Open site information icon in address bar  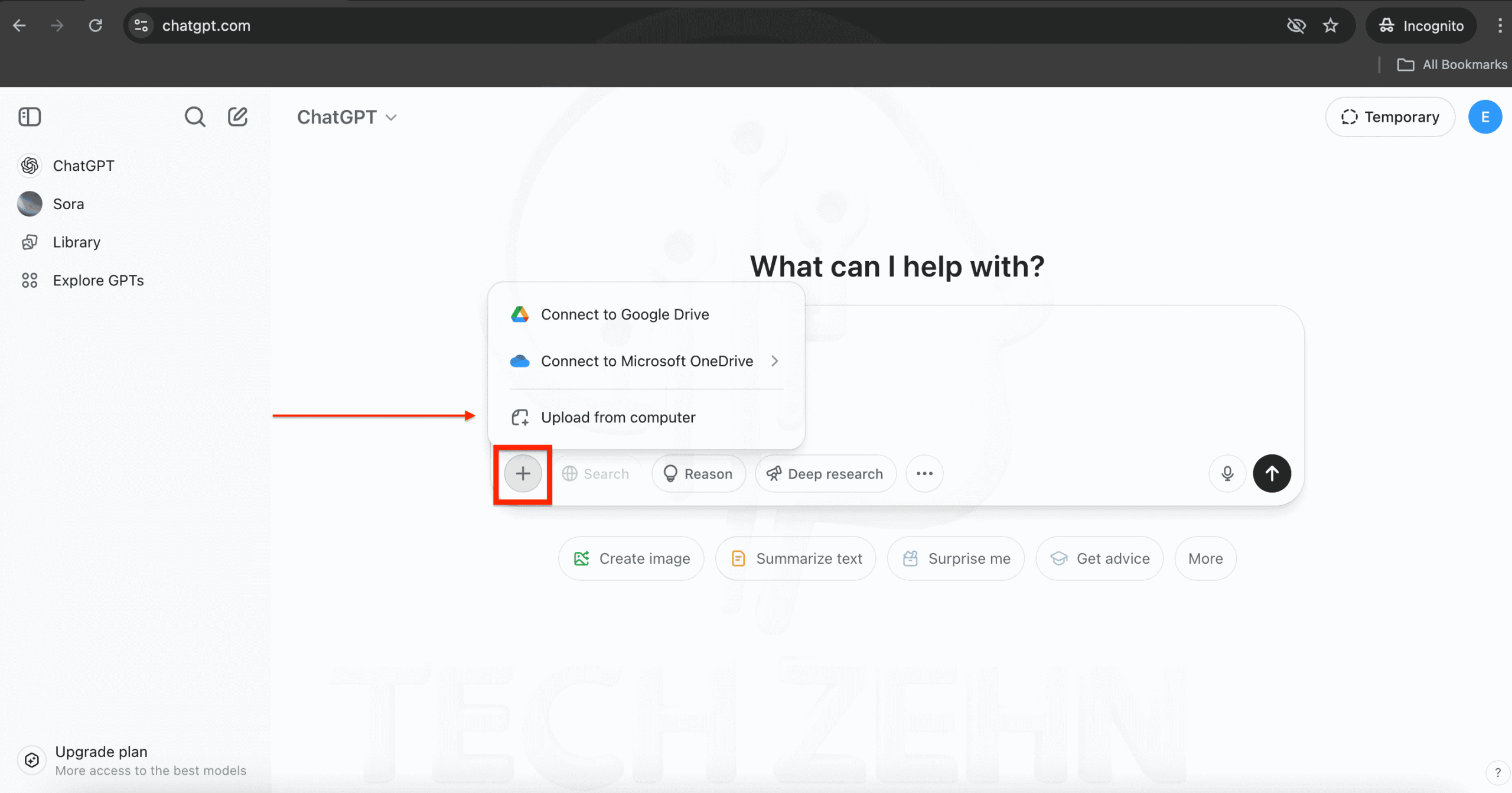coord(141,25)
